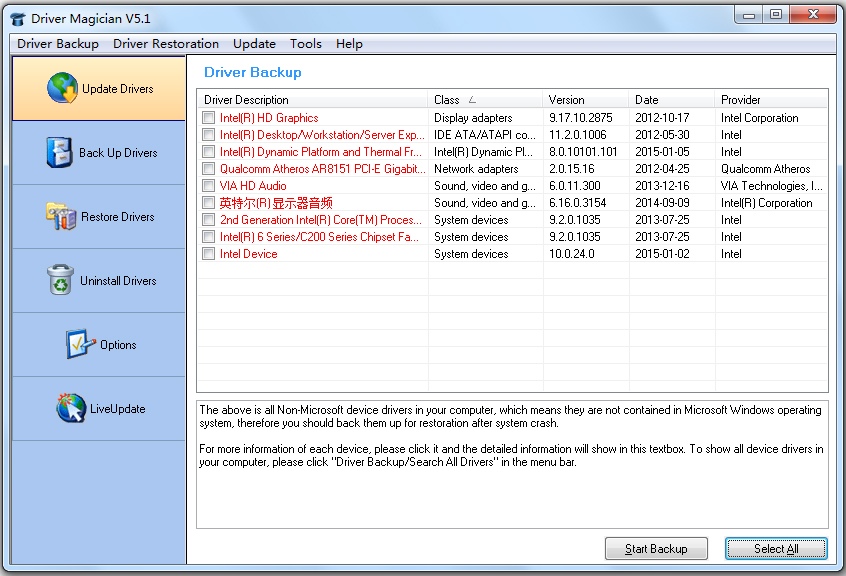Click the VIA Technologies provider cell

(772, 186)
